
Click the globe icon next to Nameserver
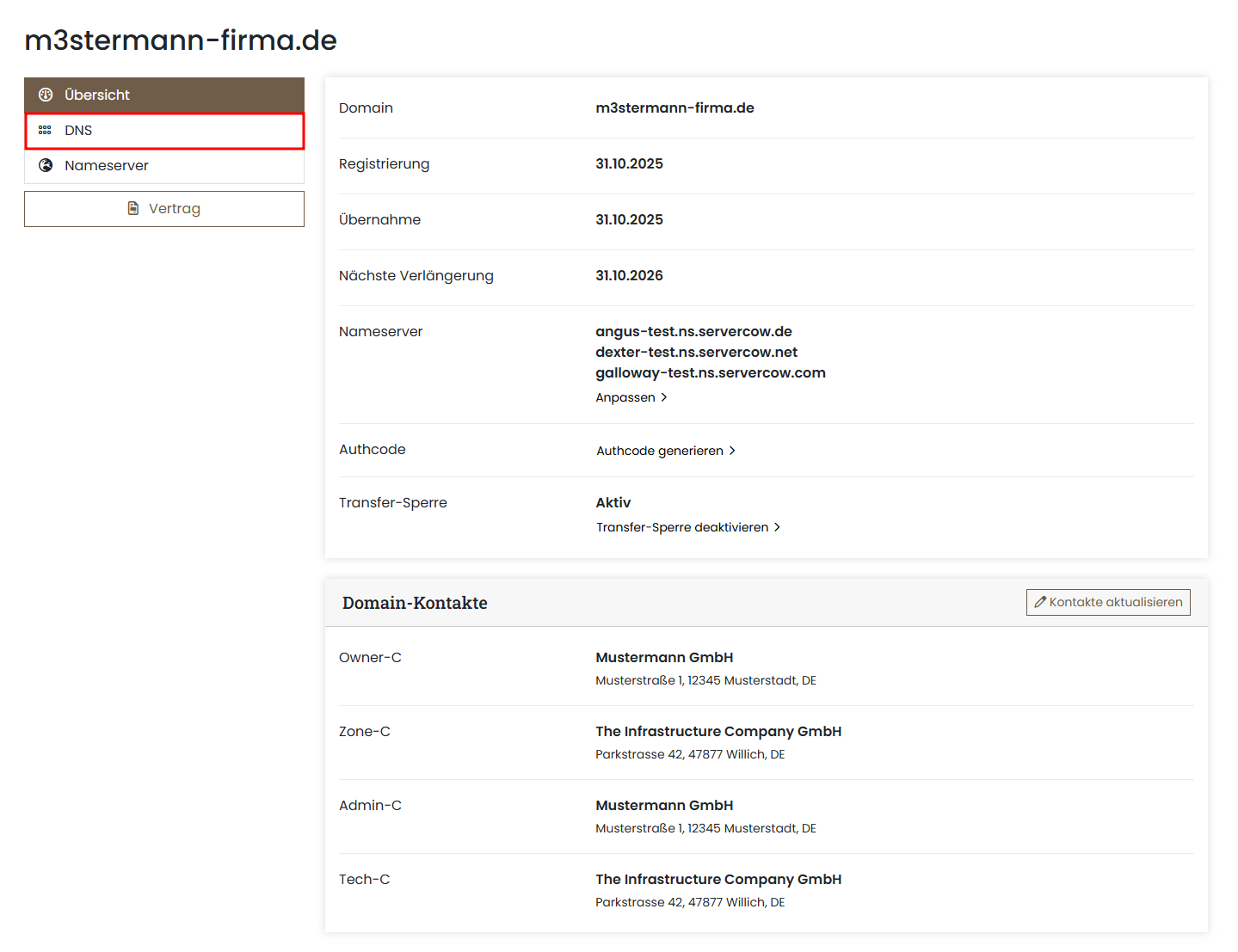[45, 165]
